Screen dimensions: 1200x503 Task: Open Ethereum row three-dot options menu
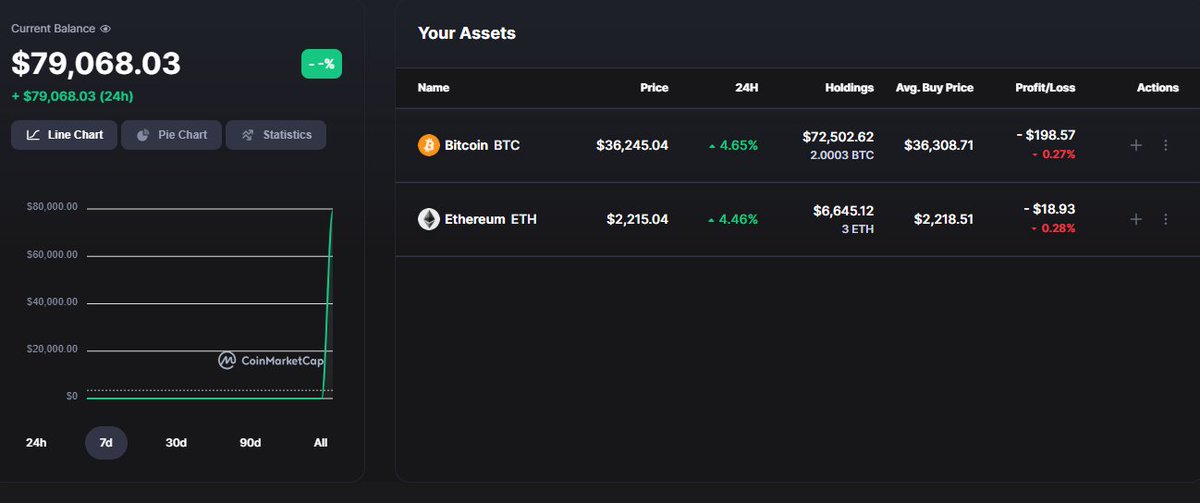point(1165,219)
